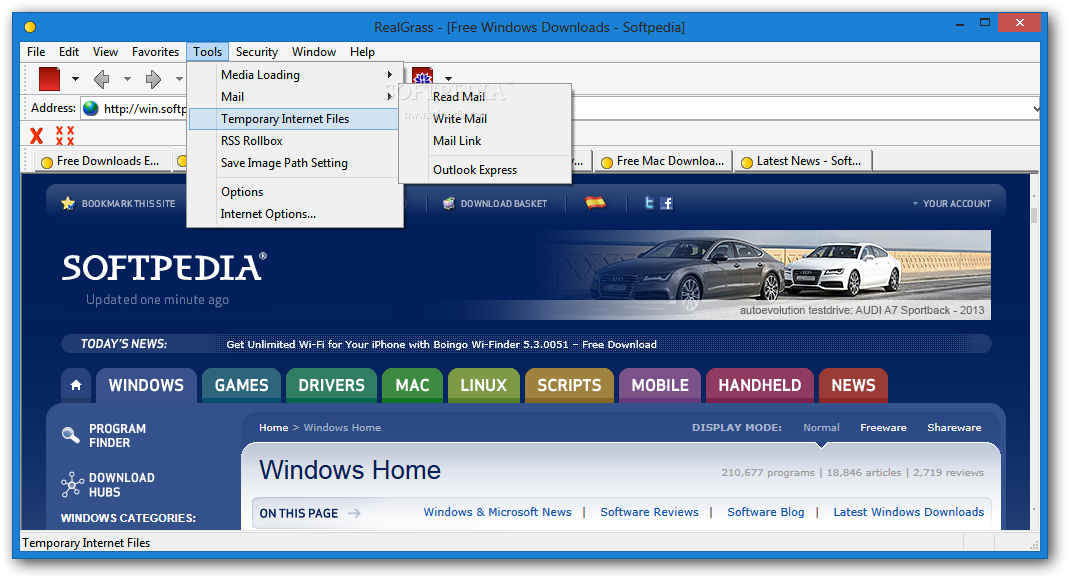
Task: Switch to Free Mac Downloa... tab
Action: (x=663, y=161)
